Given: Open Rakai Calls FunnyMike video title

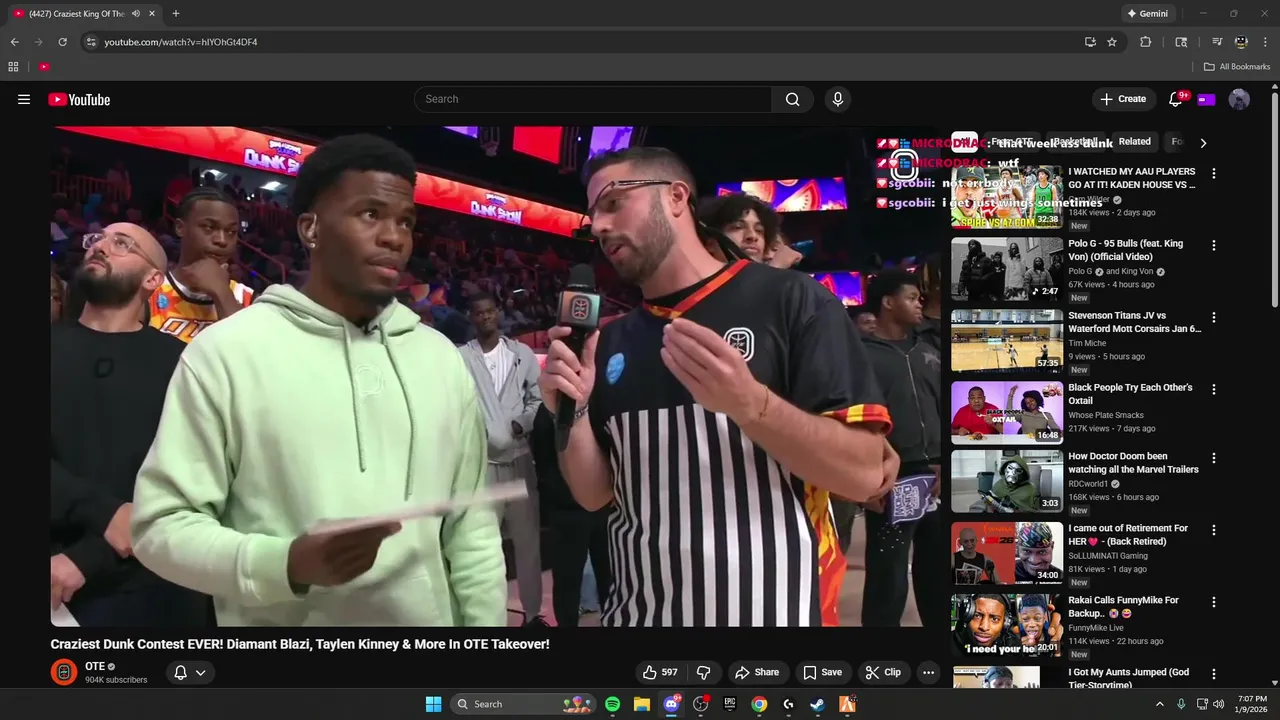Looking at the screenshot, I should point(1123,607).
